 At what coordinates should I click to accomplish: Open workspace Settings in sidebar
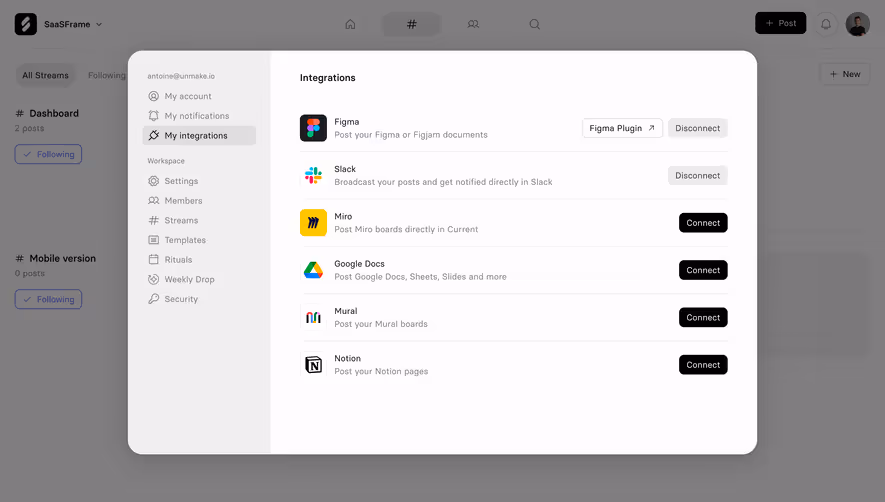pos(199,181)
